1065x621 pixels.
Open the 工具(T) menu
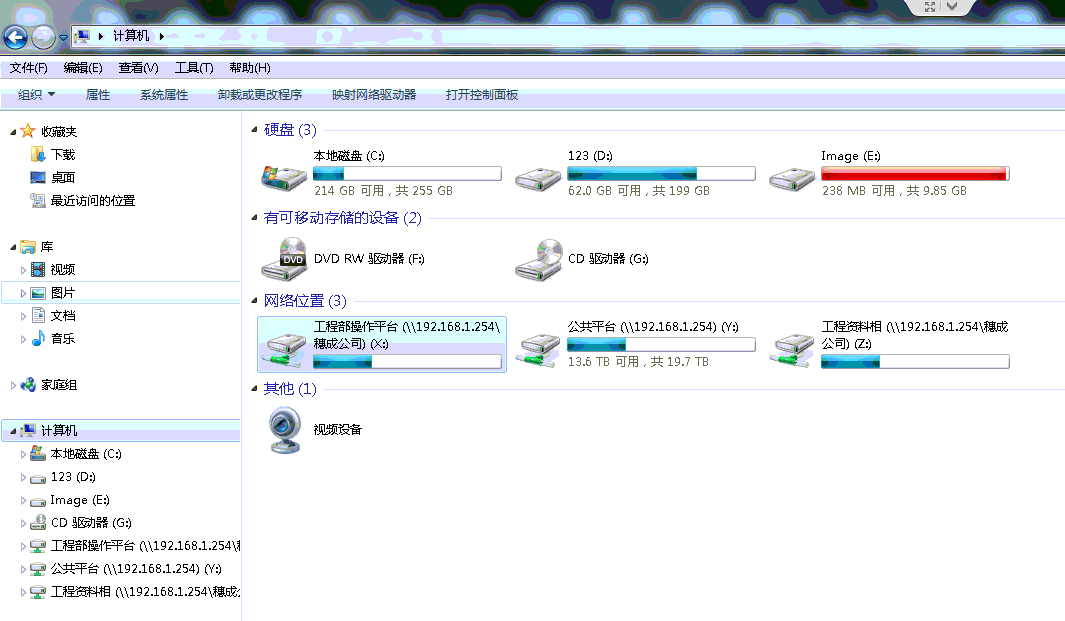pyautogui.click(x=194, y=68)
